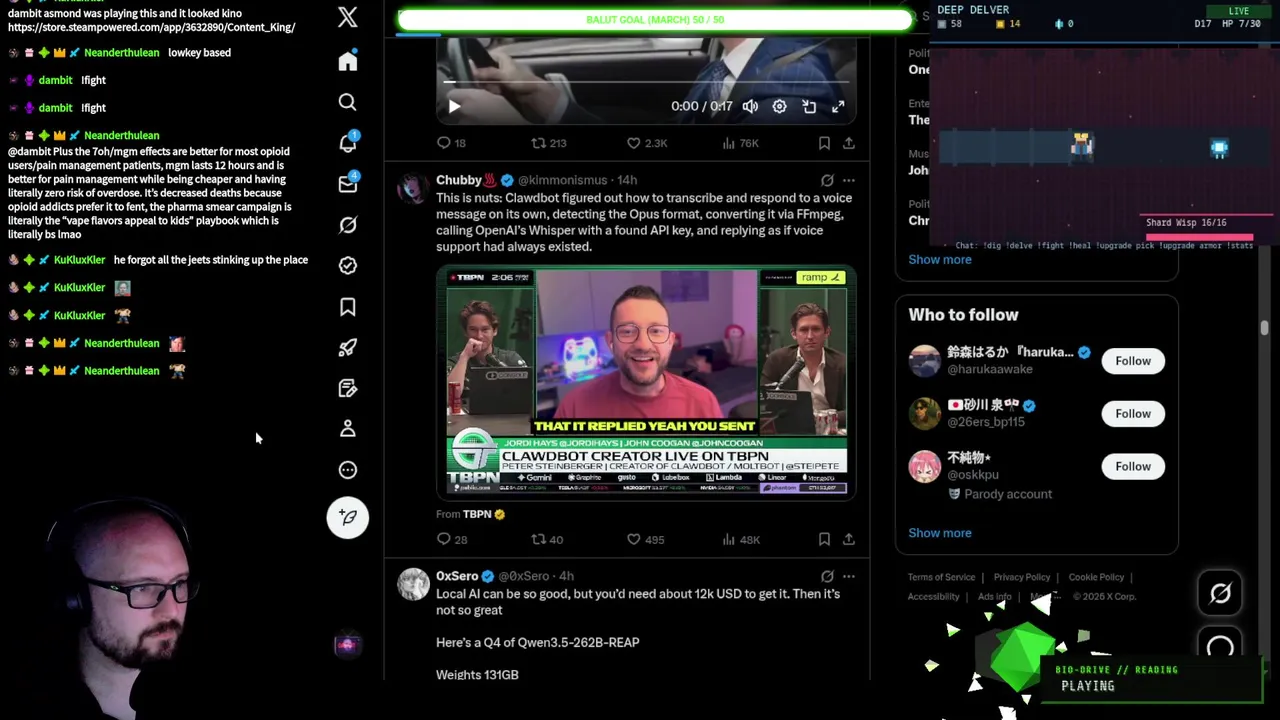Open the Verified badge sidebar icon
This screenshot has height=720, width=1280.
point(348,266)
